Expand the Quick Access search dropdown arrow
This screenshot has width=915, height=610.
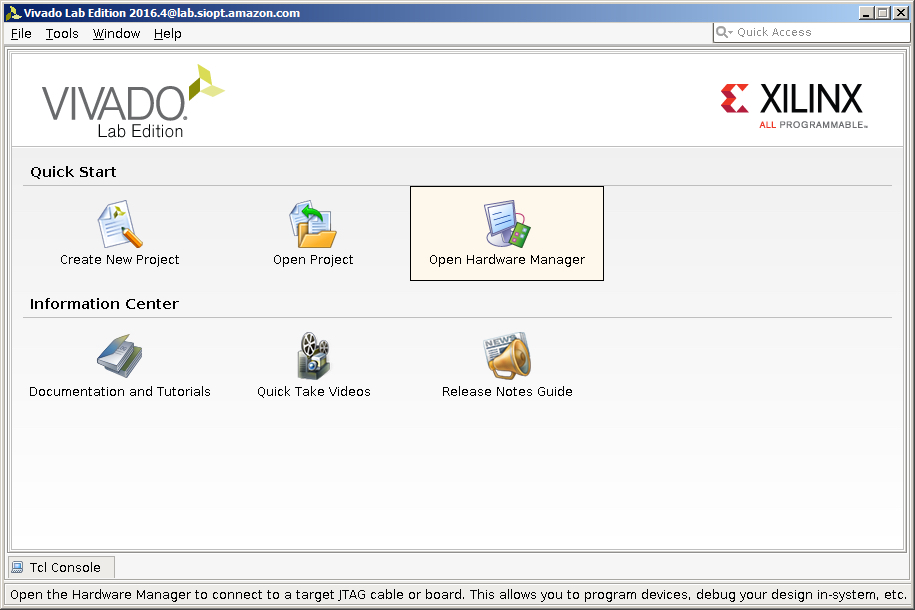pos(730,33)
